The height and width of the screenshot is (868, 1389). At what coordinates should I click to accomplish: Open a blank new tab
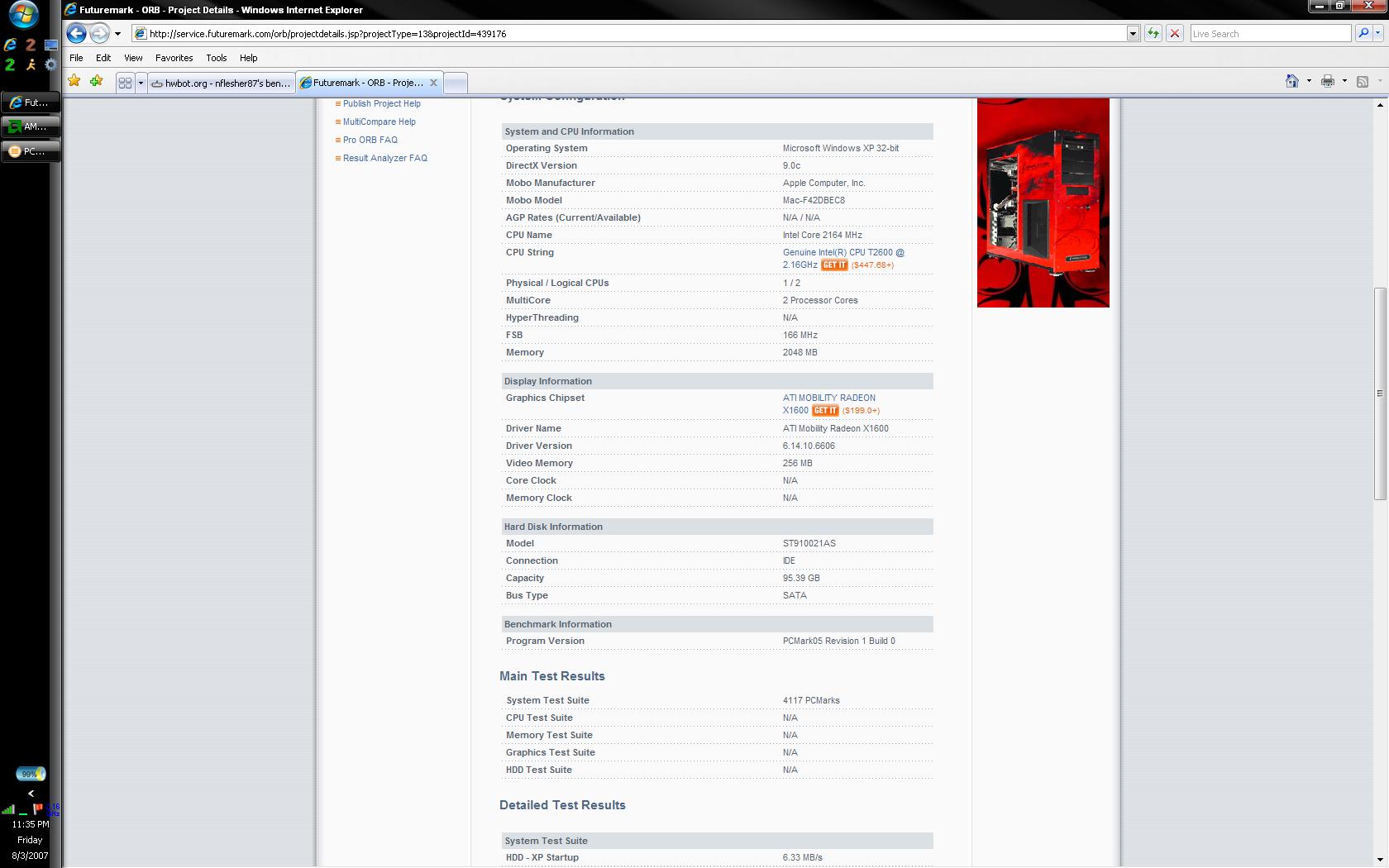456,83
